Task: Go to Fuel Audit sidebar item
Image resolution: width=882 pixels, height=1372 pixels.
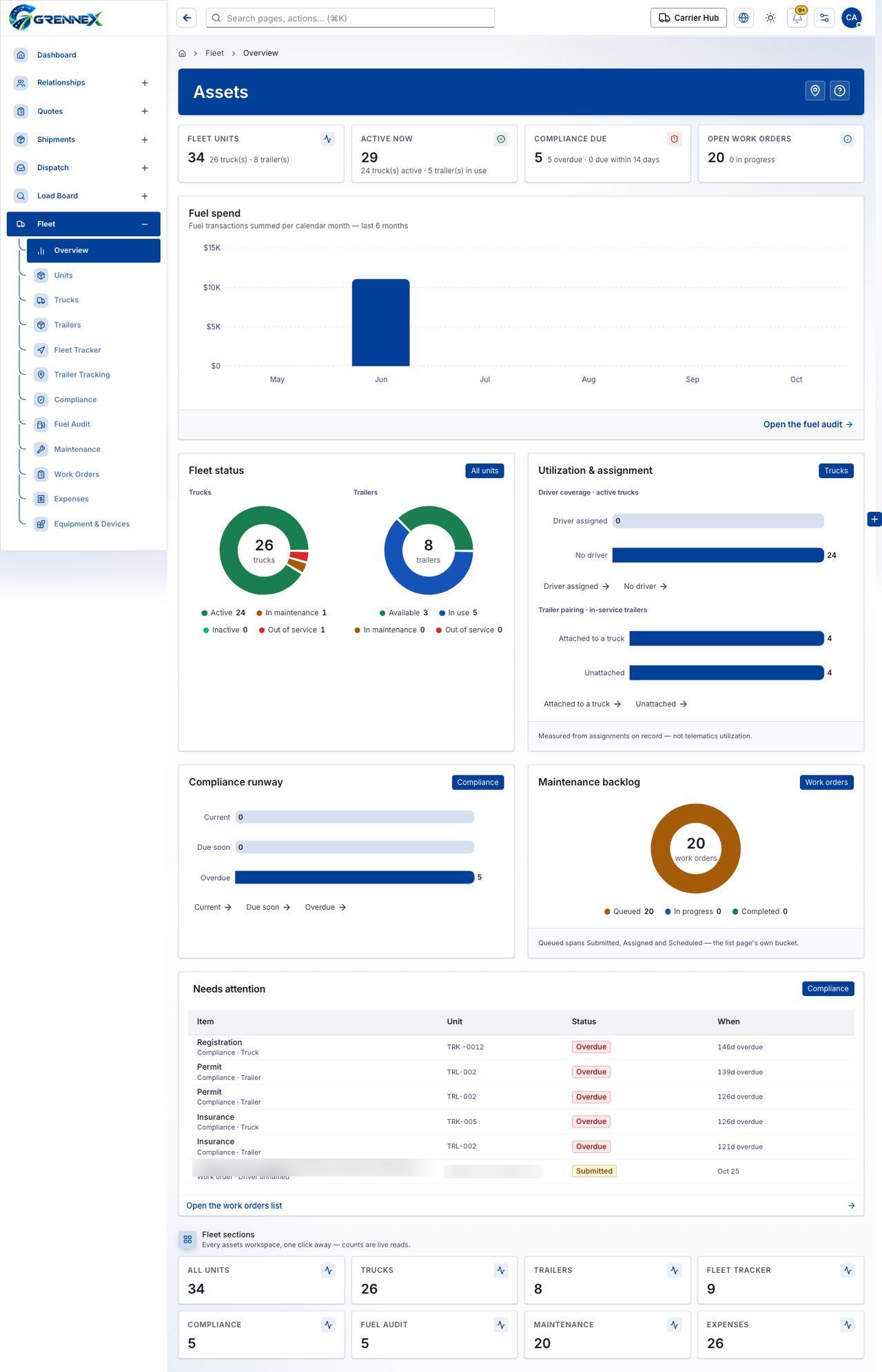Action: pos(94,424)
